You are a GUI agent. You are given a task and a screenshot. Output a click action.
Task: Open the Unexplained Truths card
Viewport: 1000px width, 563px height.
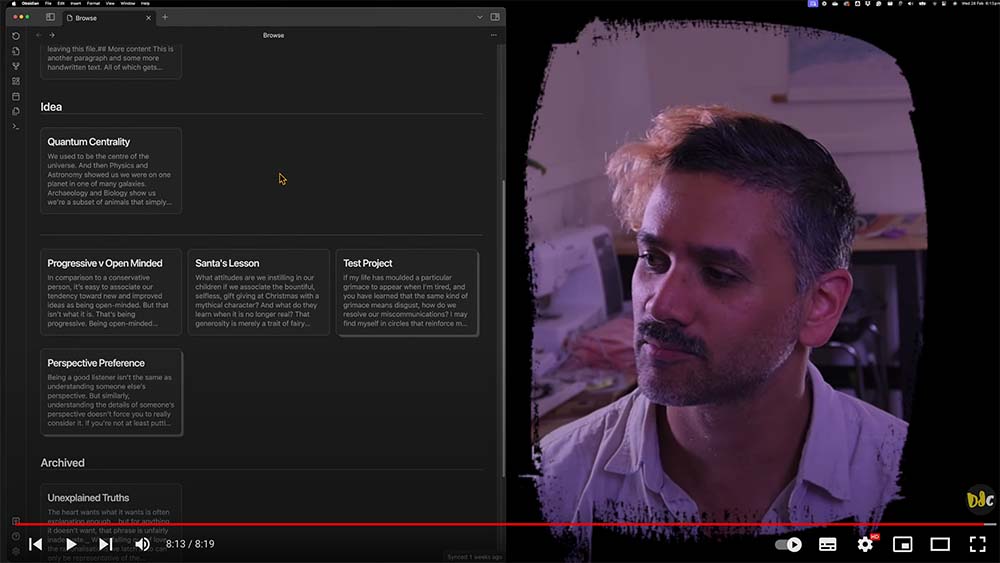[x=111, y=523]
